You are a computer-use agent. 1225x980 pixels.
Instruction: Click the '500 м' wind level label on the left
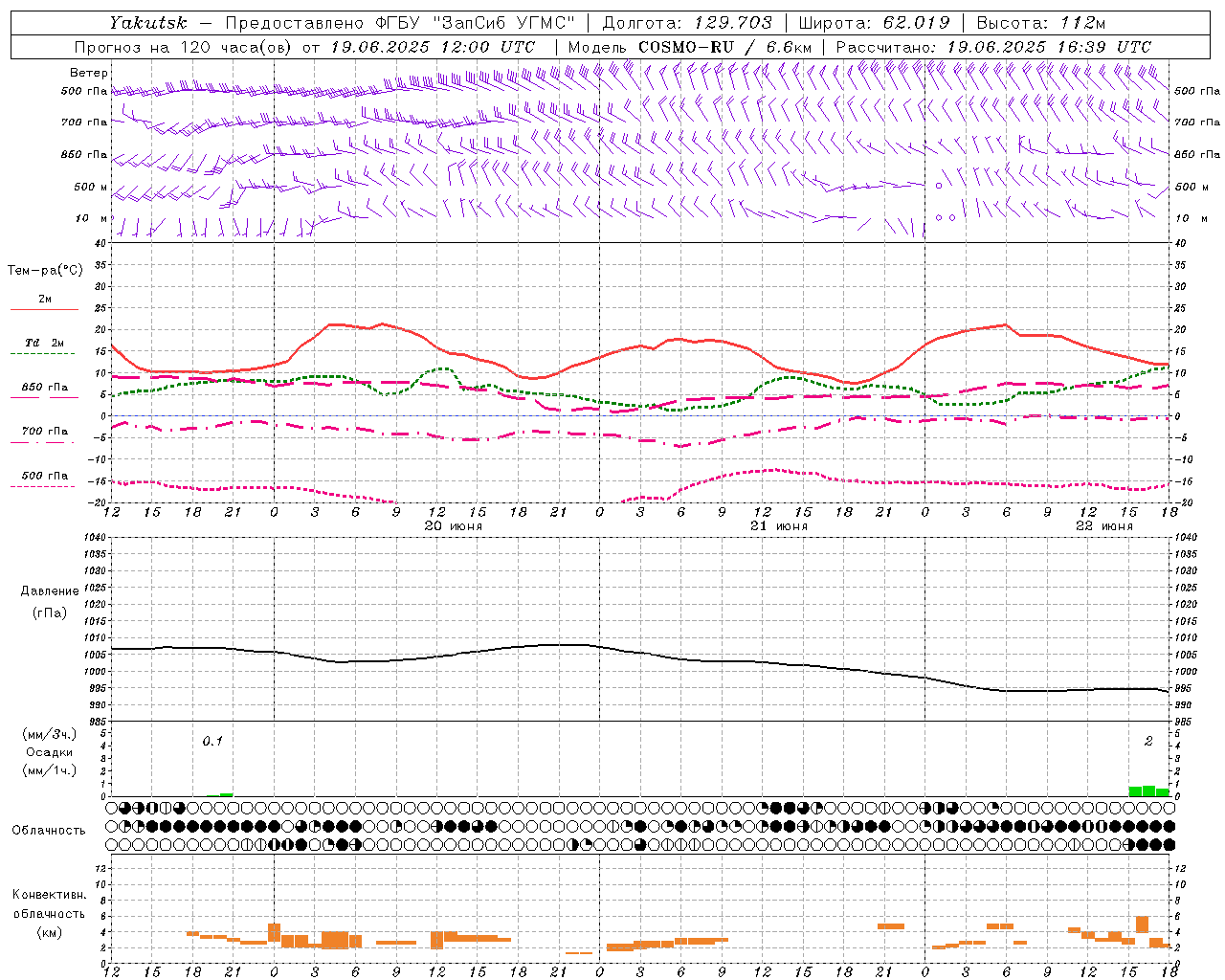pos(91,187)
